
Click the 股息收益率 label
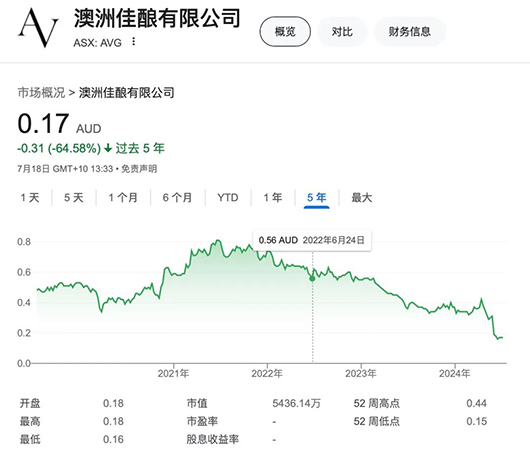click(x=213, y=439)
